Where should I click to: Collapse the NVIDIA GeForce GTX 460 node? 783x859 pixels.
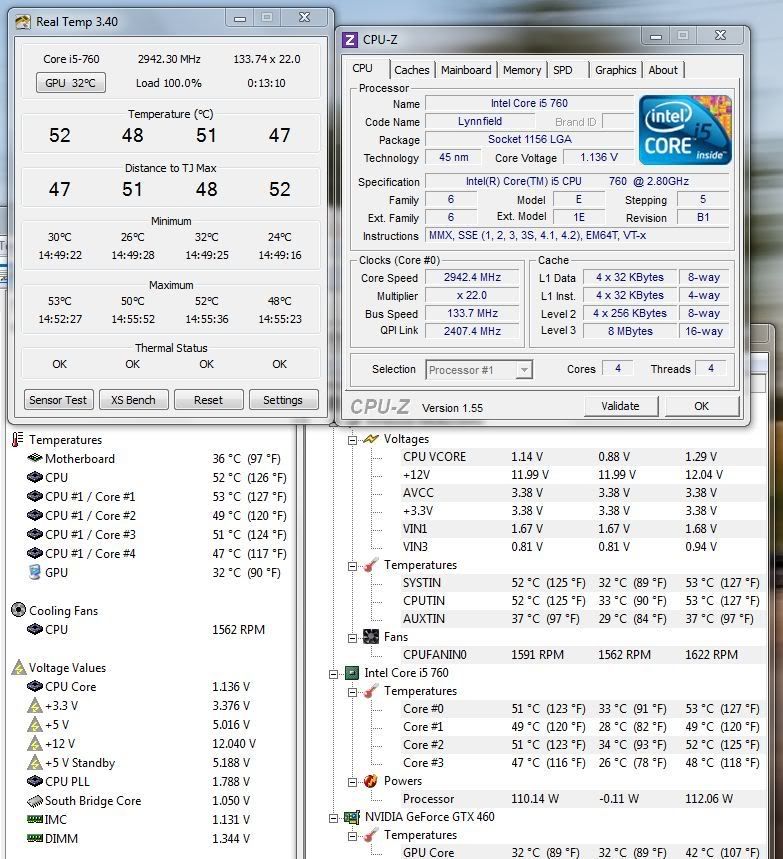(333, 818)
